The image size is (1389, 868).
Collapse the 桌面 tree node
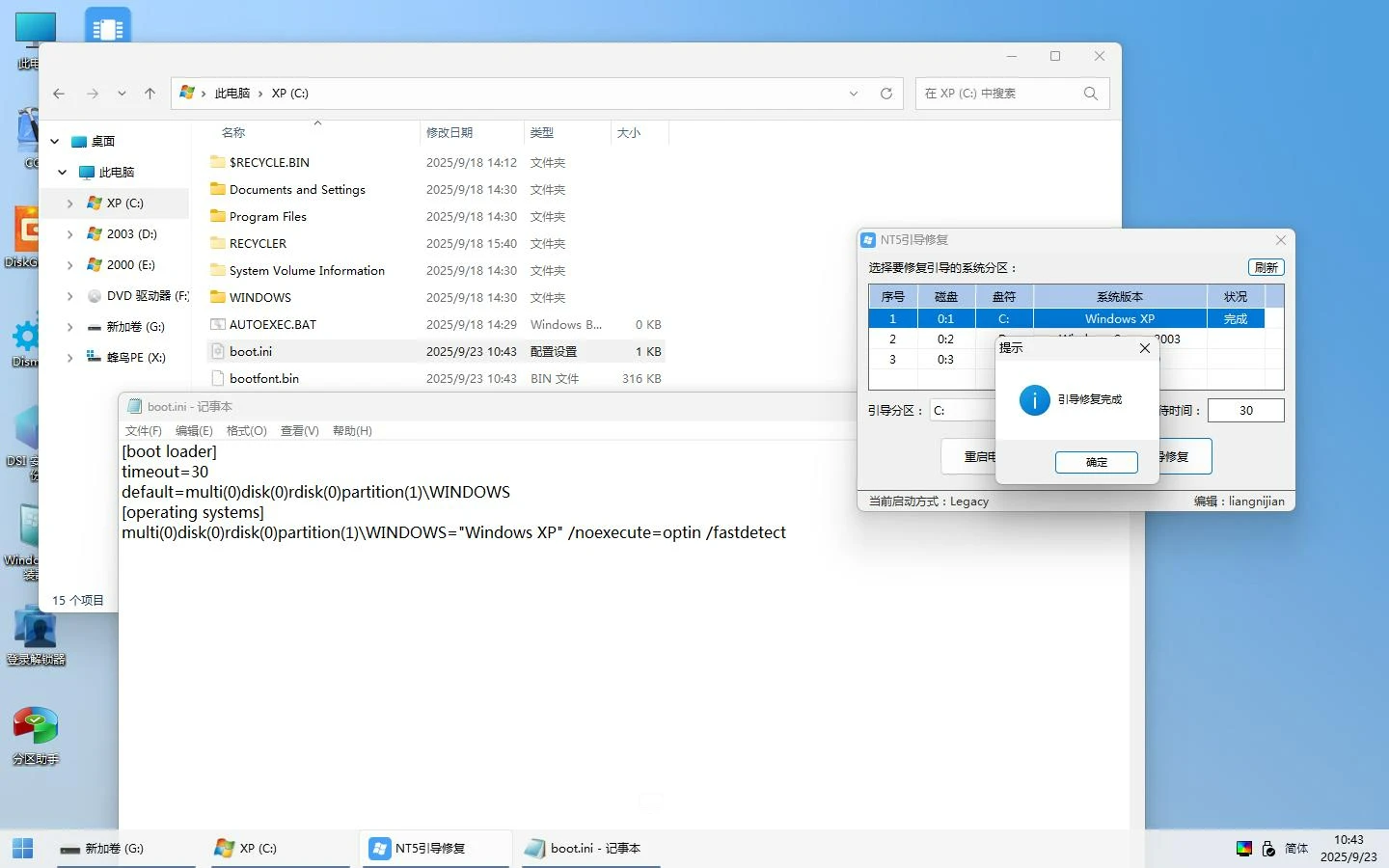pos(55,141)
